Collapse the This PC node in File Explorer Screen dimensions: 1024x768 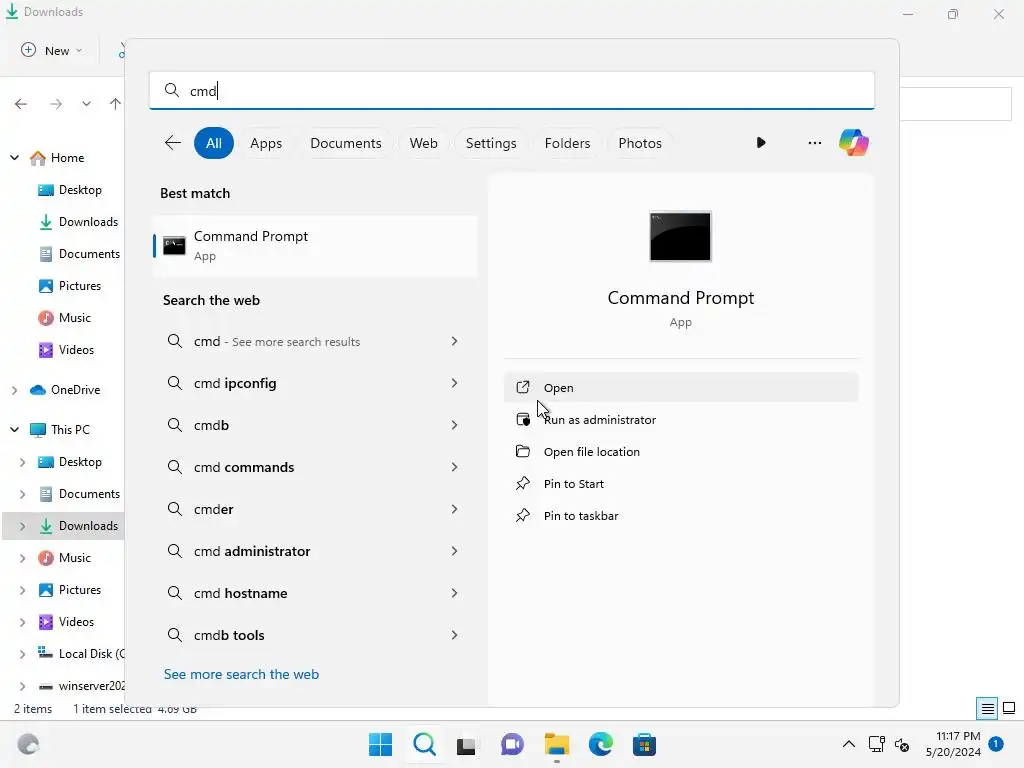[x=14, y=429]
